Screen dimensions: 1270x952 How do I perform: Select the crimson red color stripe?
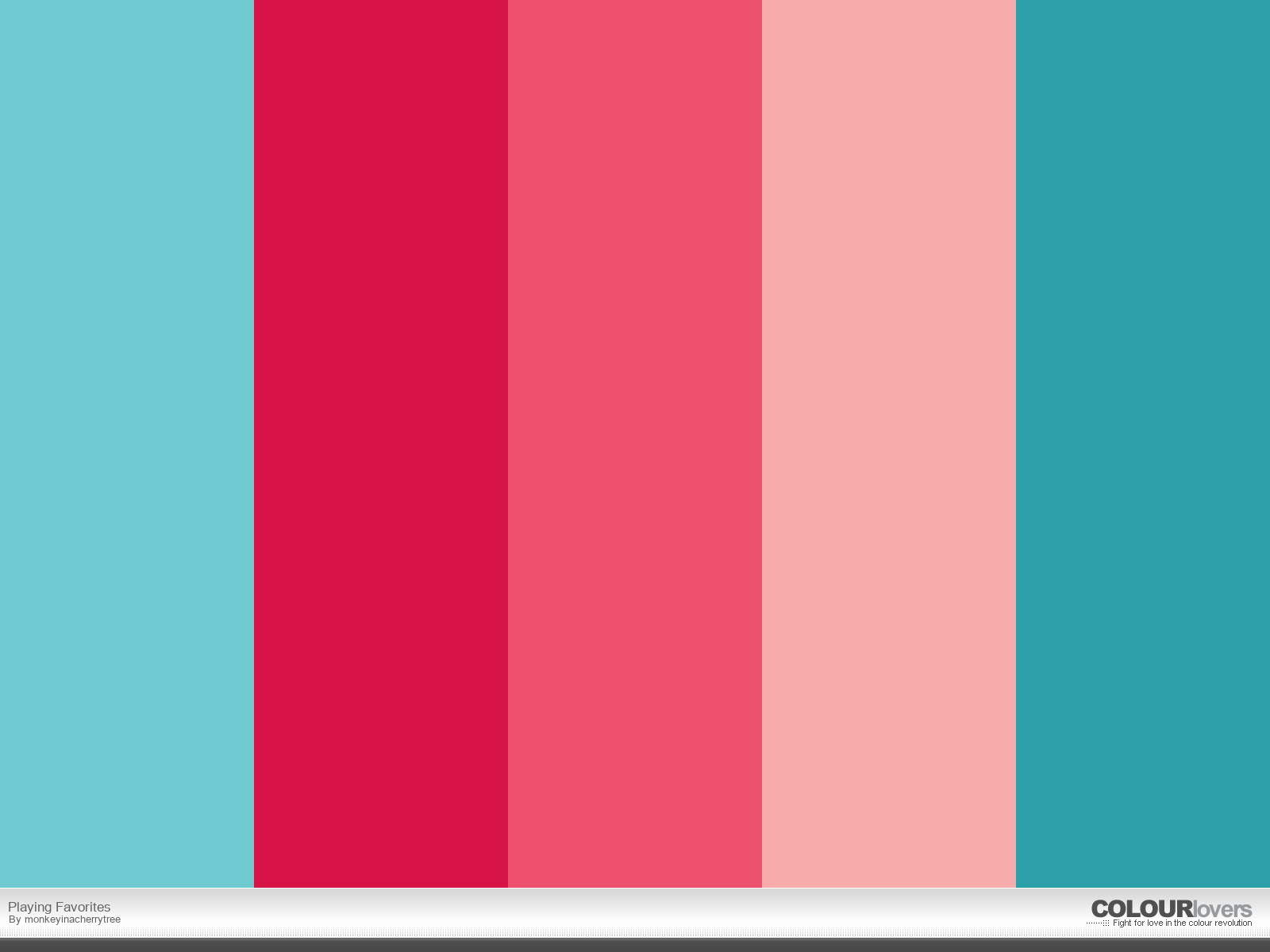381,443
